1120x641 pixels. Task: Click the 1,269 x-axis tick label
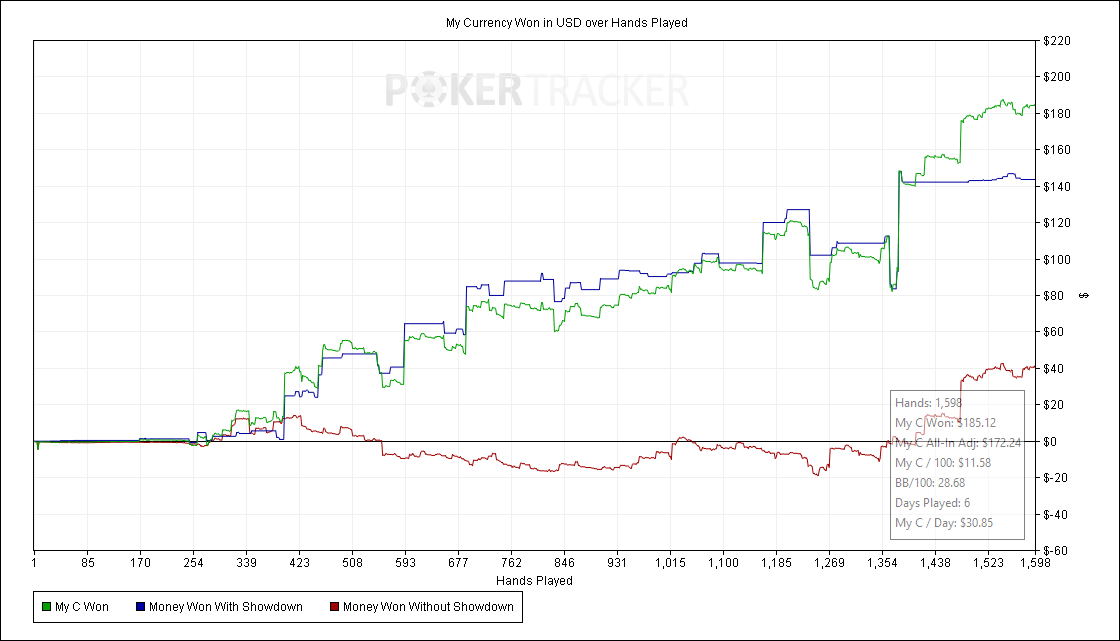pos(829,563)
